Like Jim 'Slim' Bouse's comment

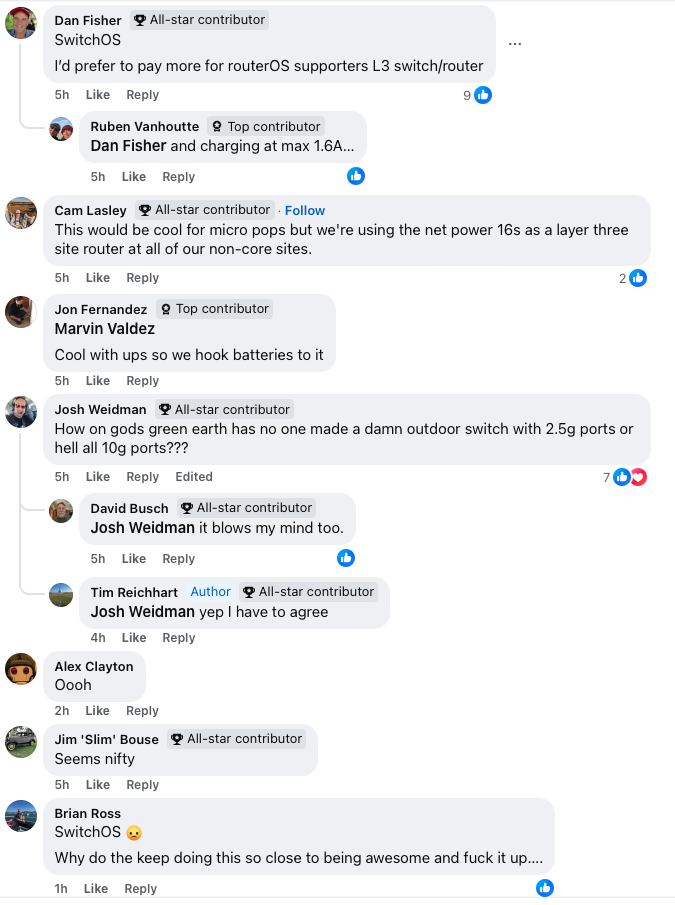tap(98, 785)
